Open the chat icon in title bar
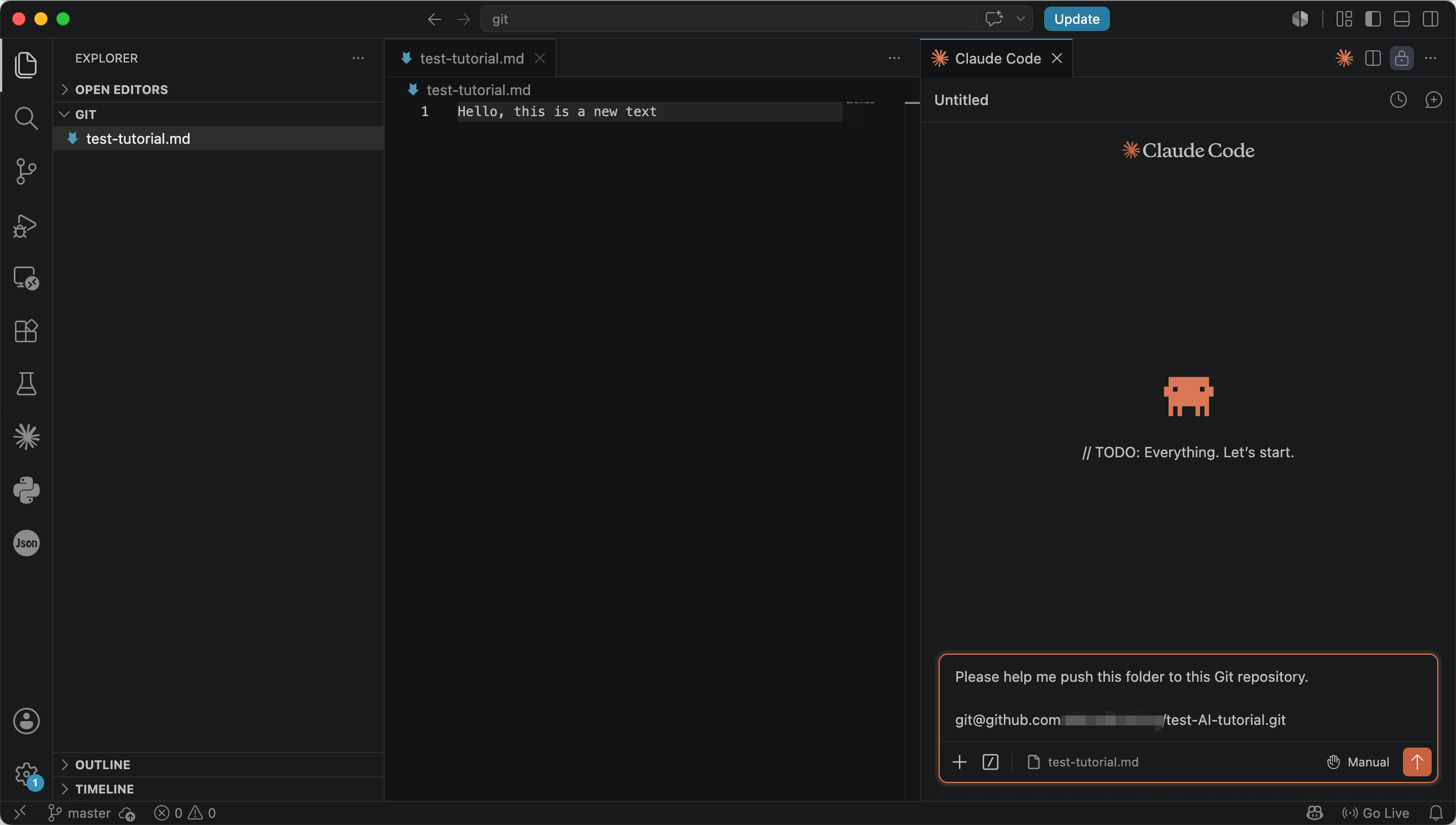Viewport: 1456px width, 825px height. [994, 19]
